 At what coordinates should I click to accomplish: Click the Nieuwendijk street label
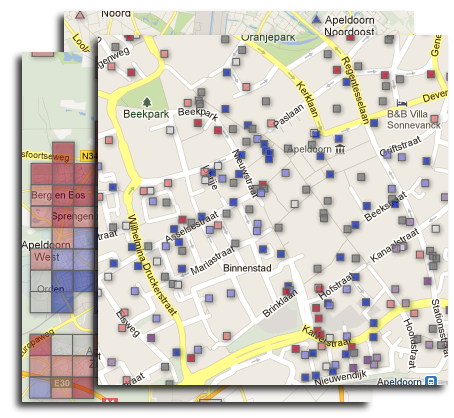click(340, 377)
